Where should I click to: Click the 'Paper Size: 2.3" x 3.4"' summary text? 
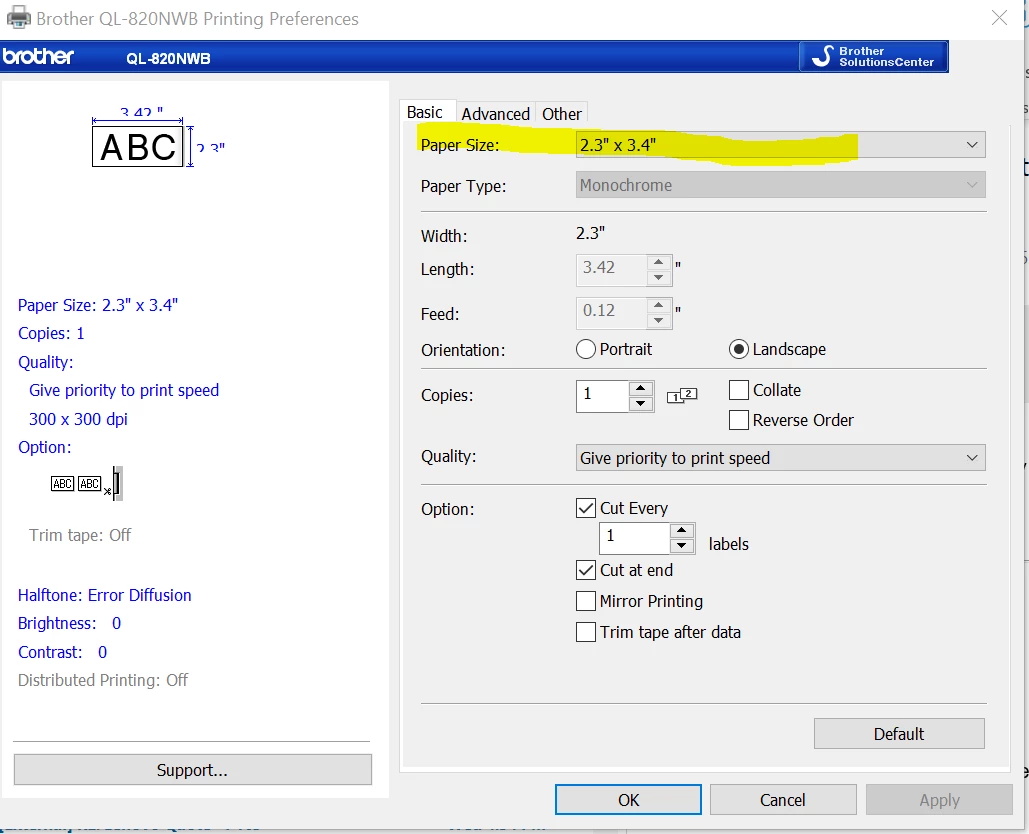tap(98, 305)
